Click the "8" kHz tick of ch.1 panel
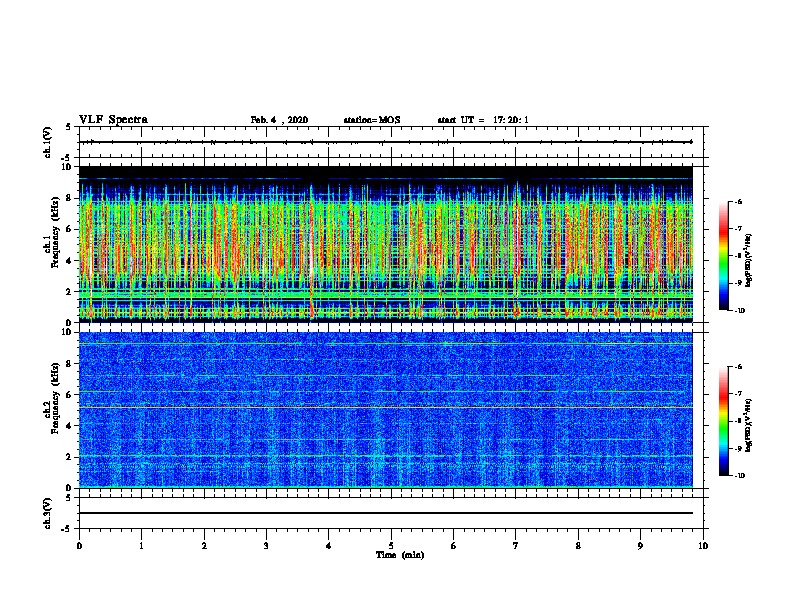Viewport: 792px width, 612px height. tap(69, 198)
